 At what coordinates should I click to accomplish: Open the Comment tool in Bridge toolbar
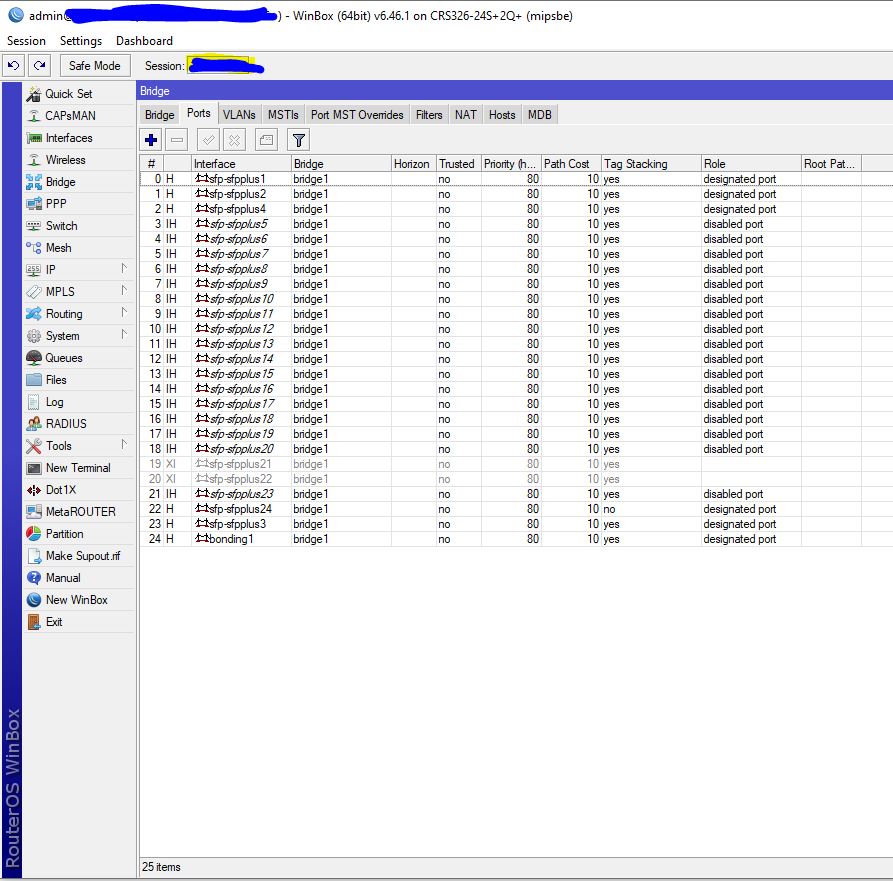coord(266,140)
